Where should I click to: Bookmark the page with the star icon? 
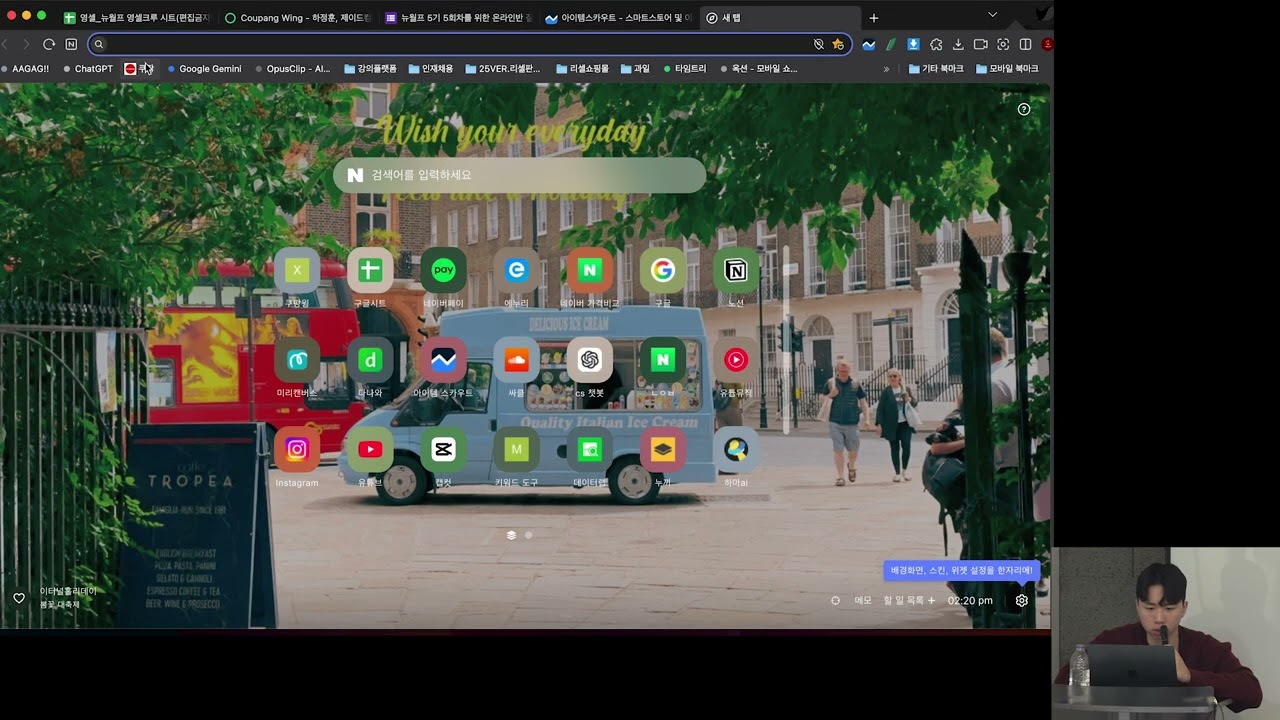[838, 44]
